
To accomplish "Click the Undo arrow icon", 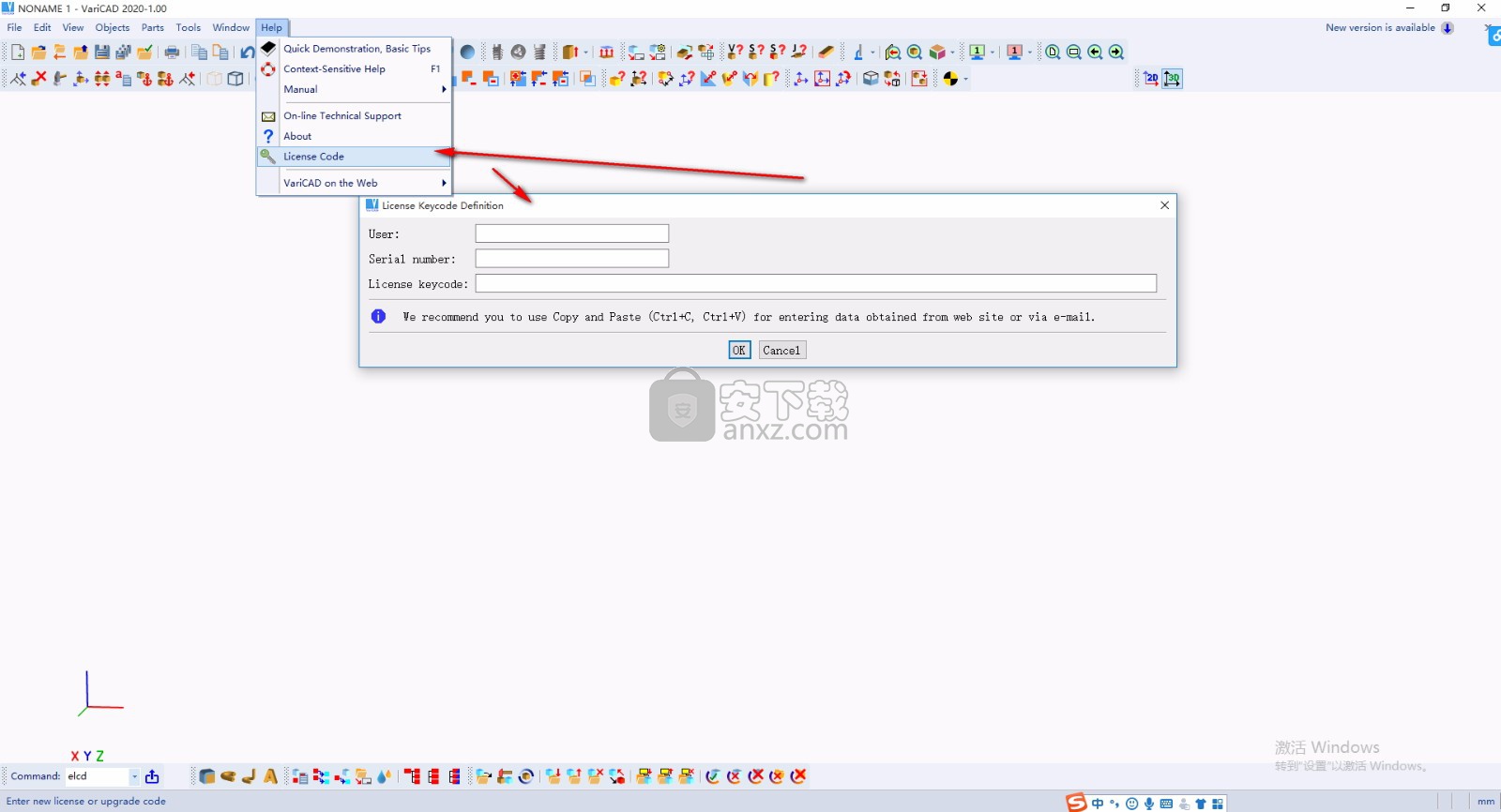I will point(248,53).
